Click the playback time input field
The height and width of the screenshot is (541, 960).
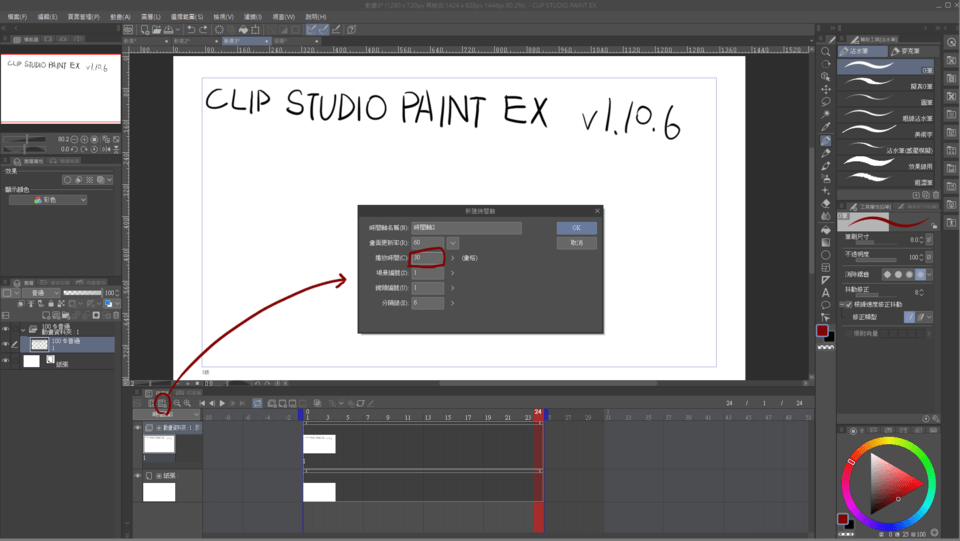(427, 258)
